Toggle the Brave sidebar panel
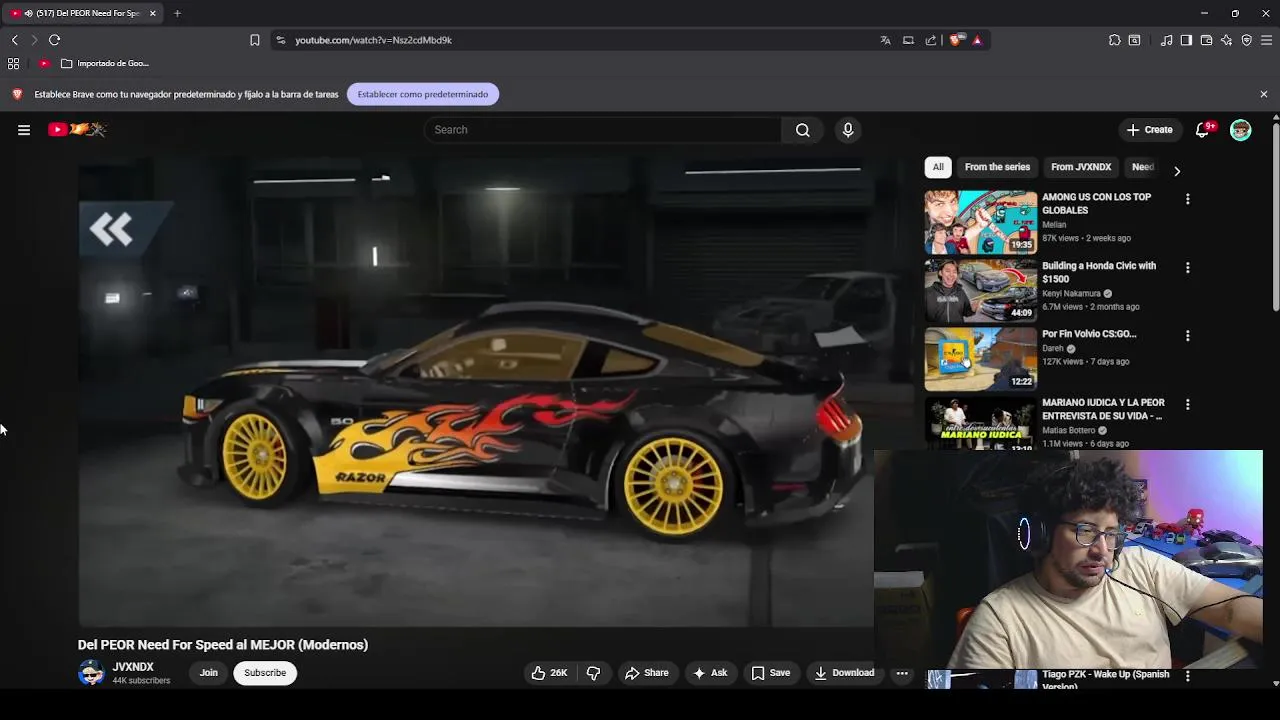Viewport: 1280px width, 720px height. (x=1186, y=40)
